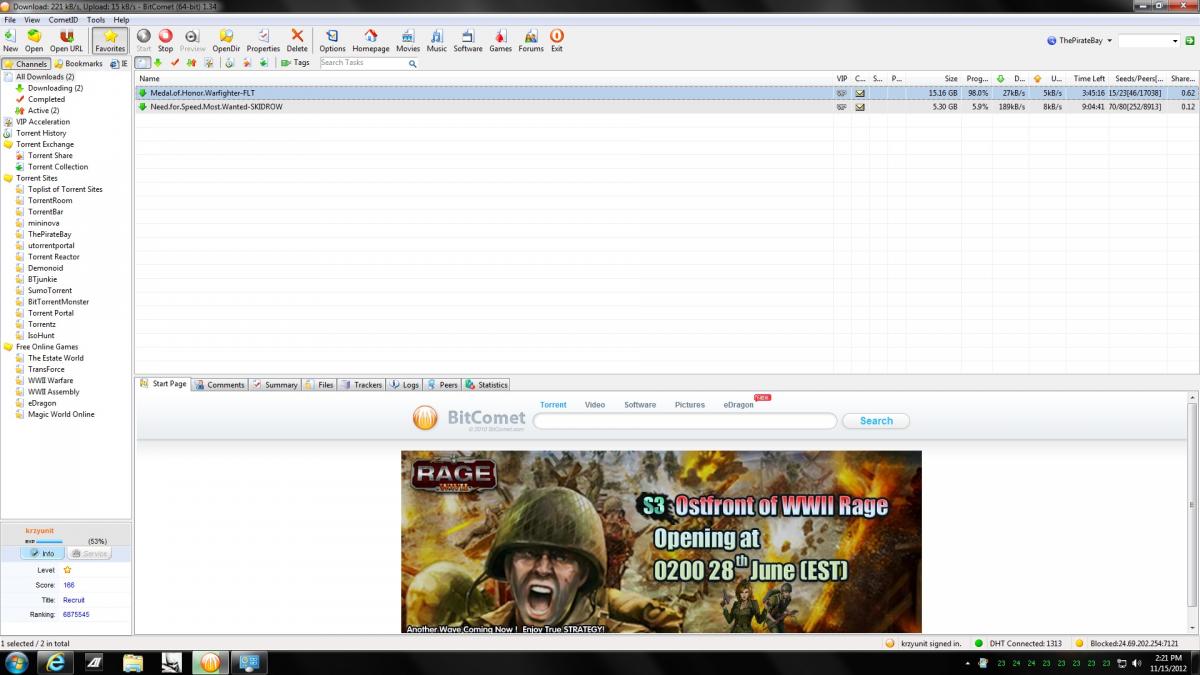
Task: Click the Pictures link on start page
Action: [x=690, y=405]
